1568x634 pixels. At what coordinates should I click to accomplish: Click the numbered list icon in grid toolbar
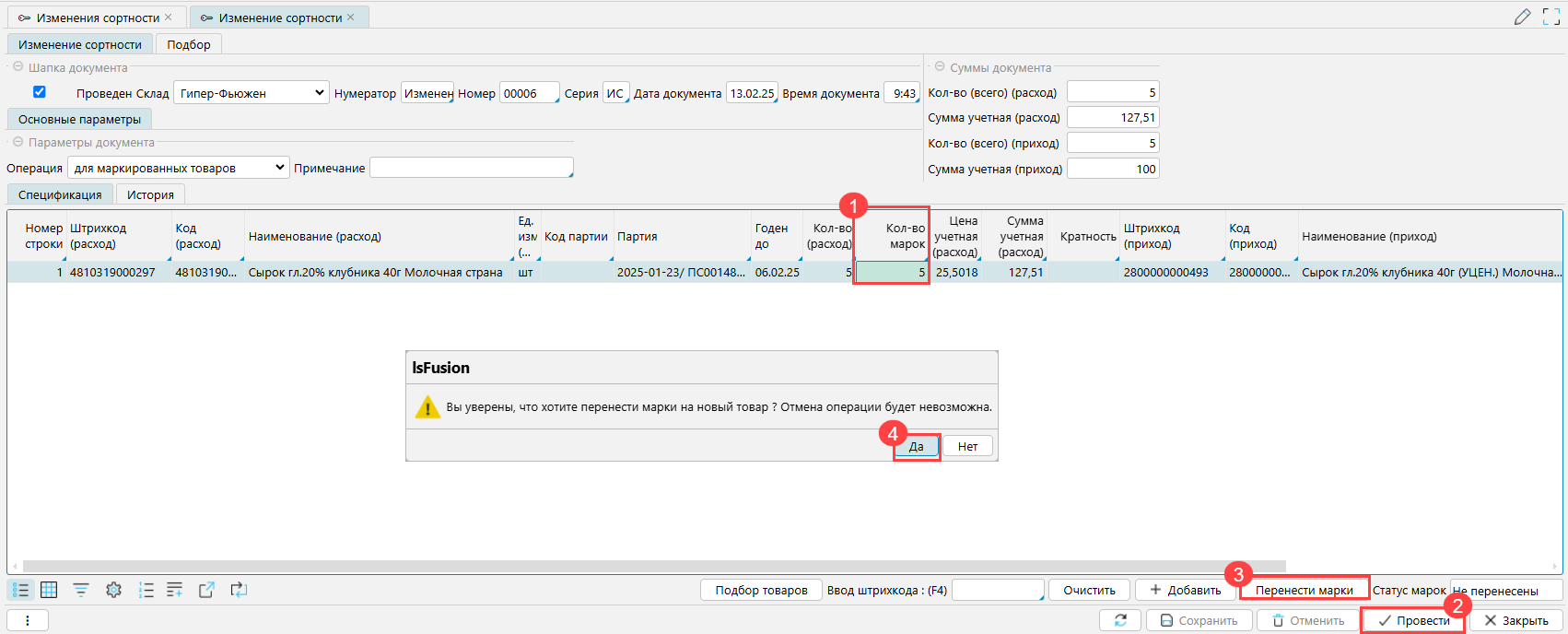[x=146, y=590]
